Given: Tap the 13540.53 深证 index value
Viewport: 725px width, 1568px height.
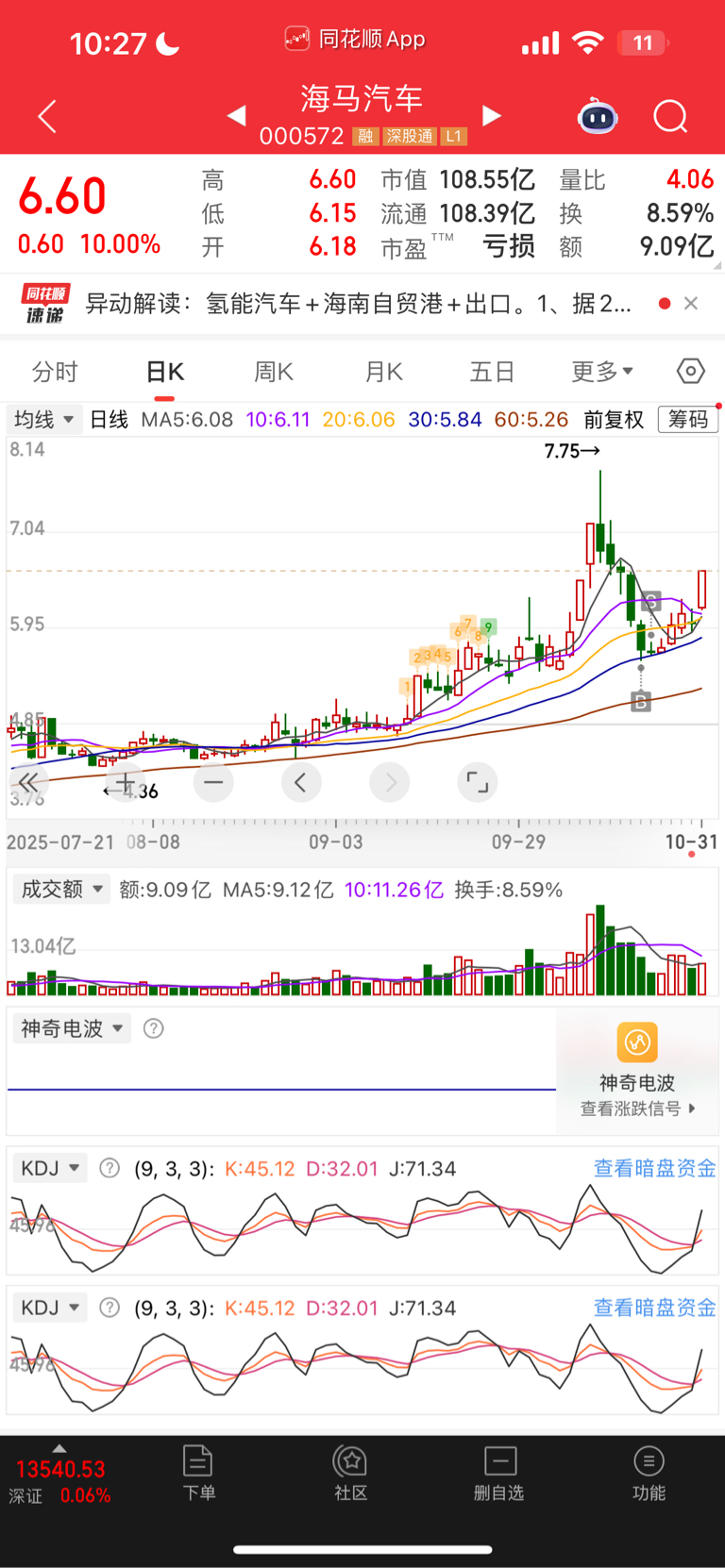Looking at the screenshot, I should click(60, 1469).
